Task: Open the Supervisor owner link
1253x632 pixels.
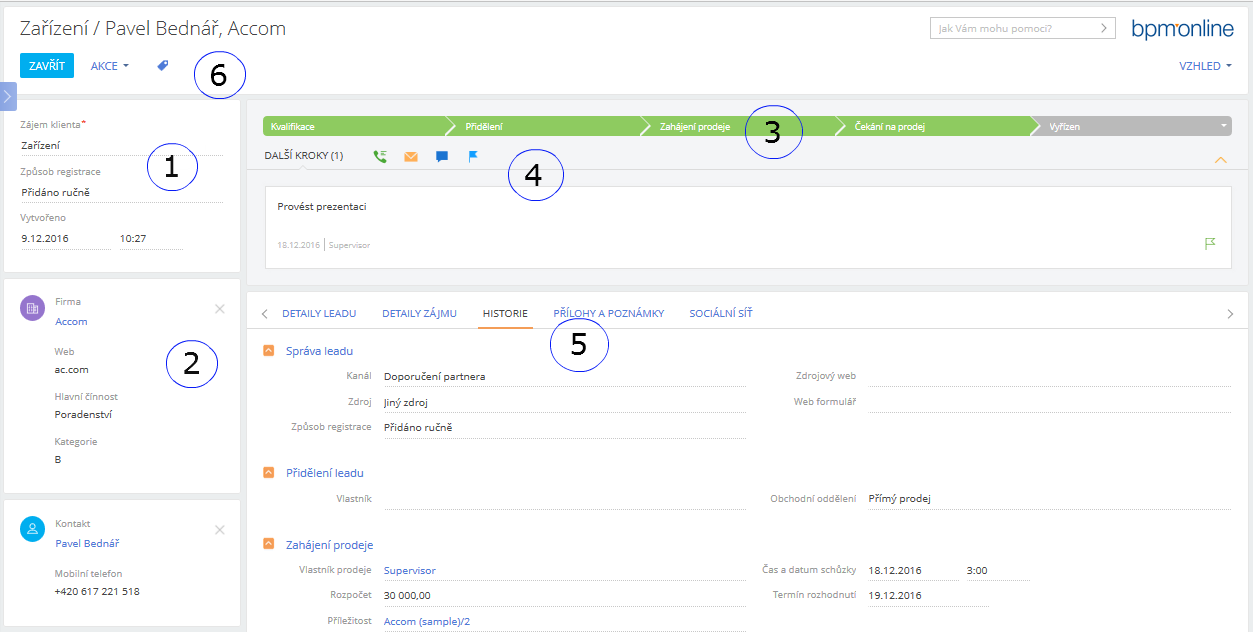Action: (410, 570)
